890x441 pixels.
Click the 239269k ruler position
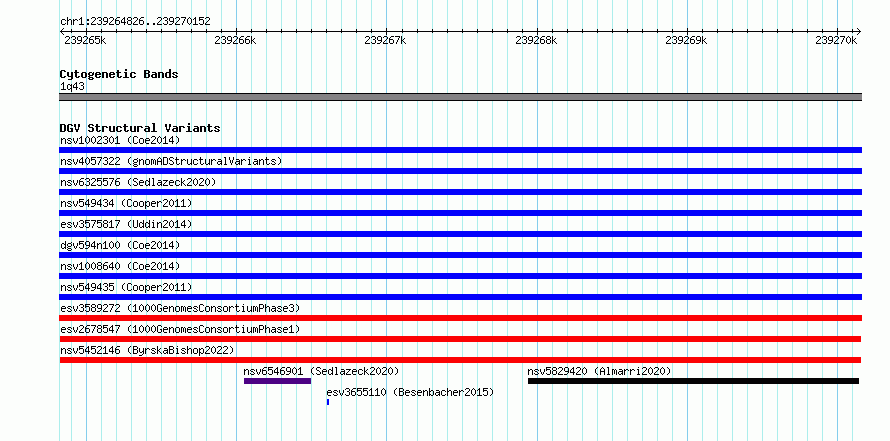point(687,40)
